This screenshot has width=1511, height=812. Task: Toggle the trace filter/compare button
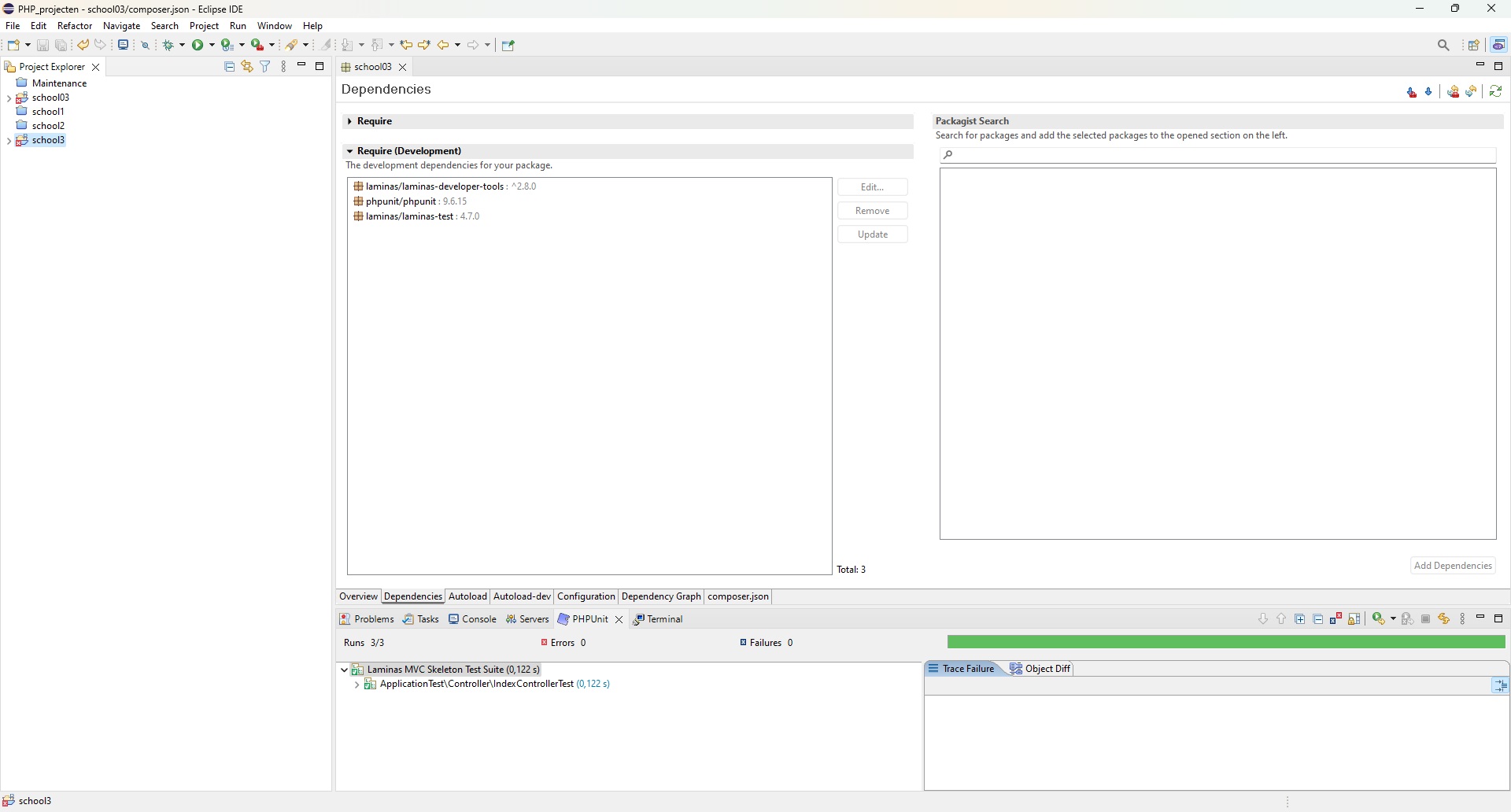pos(1501,687)
